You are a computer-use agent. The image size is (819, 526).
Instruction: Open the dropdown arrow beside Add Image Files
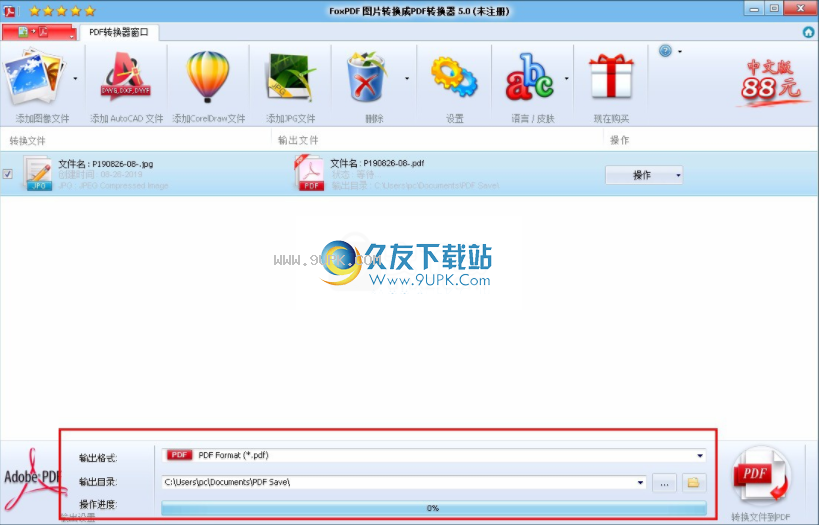[75, 79]
